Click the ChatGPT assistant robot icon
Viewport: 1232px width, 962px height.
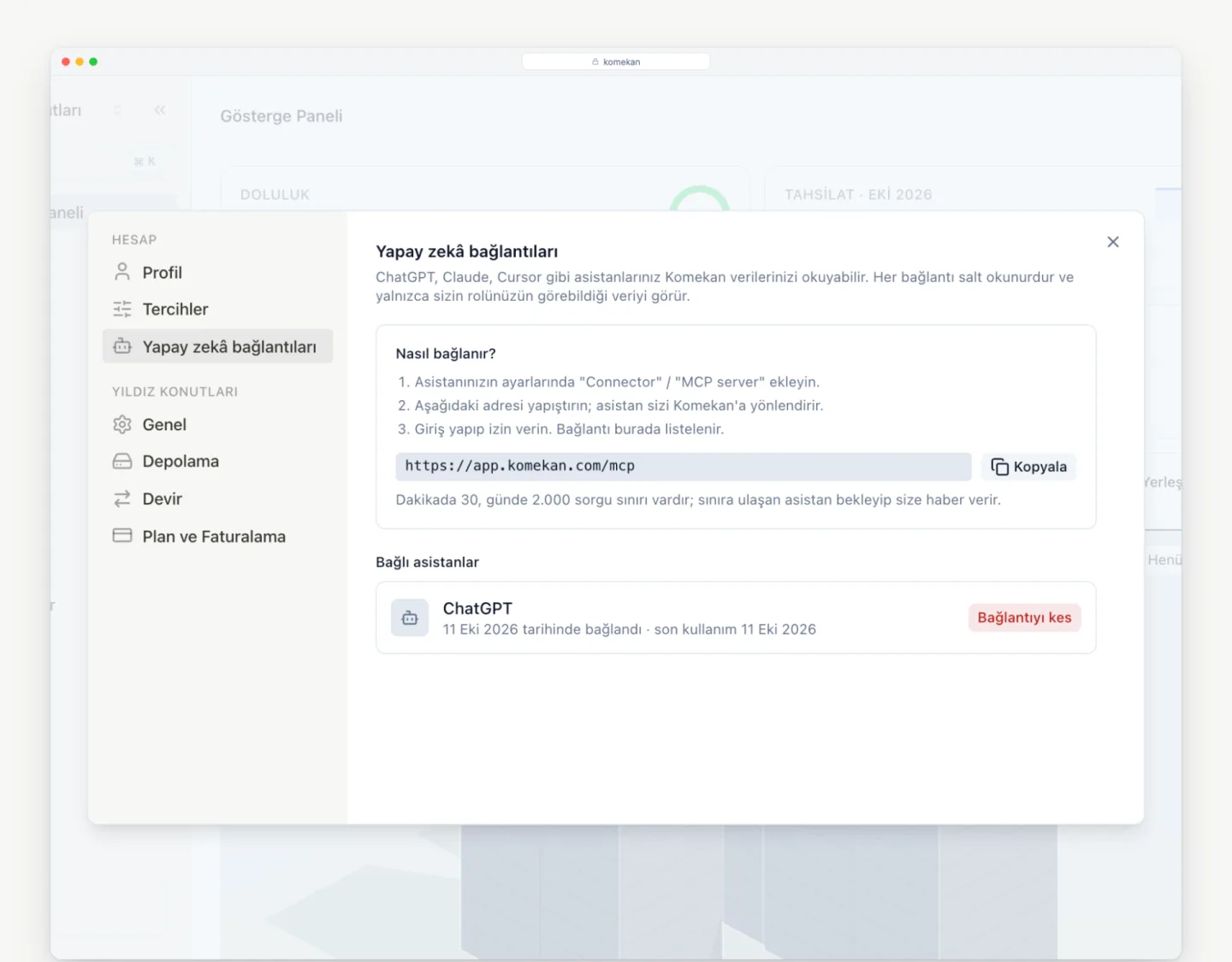tap(410, 617)
